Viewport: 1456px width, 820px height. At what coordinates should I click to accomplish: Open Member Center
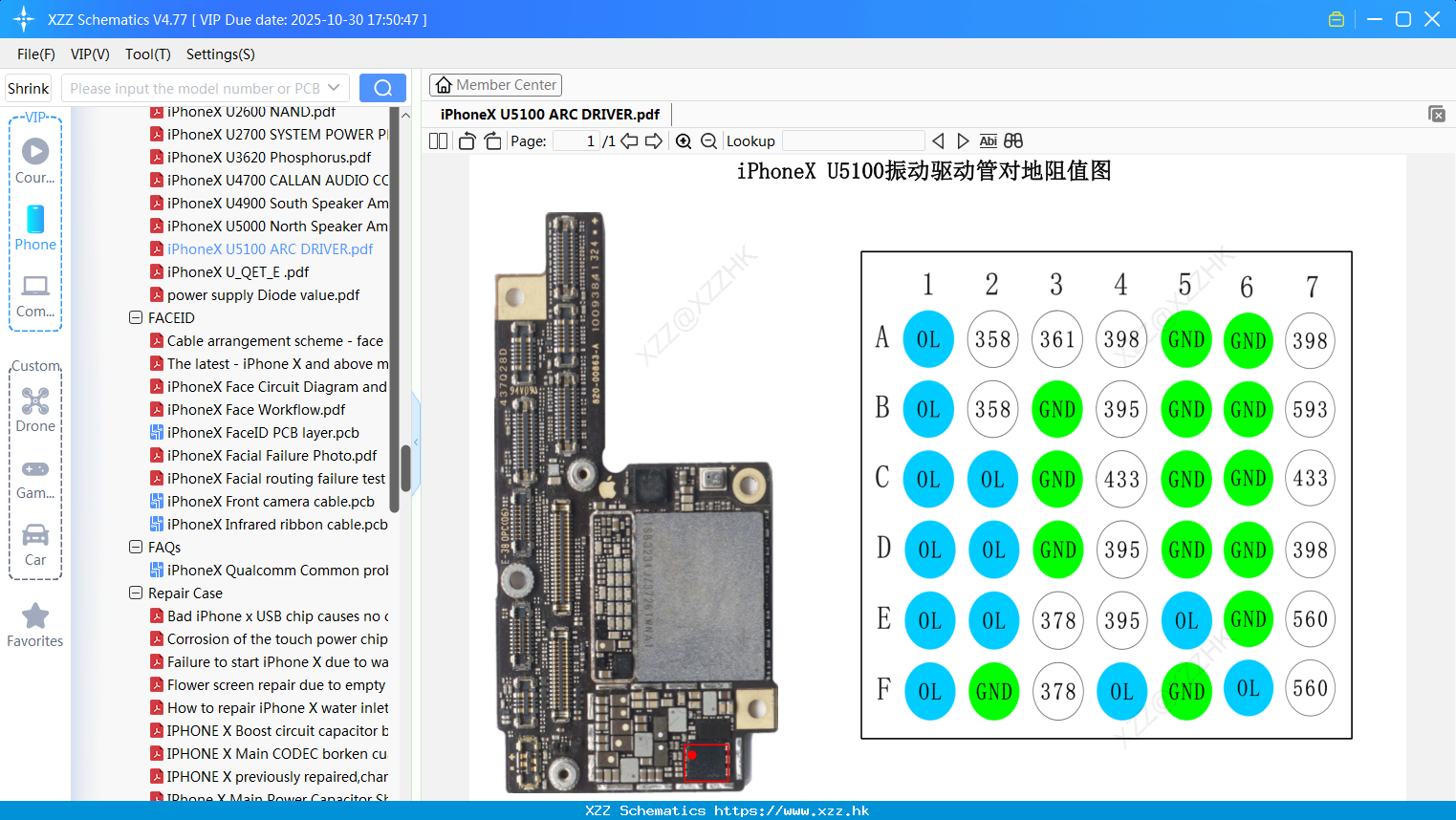(495, 85)
